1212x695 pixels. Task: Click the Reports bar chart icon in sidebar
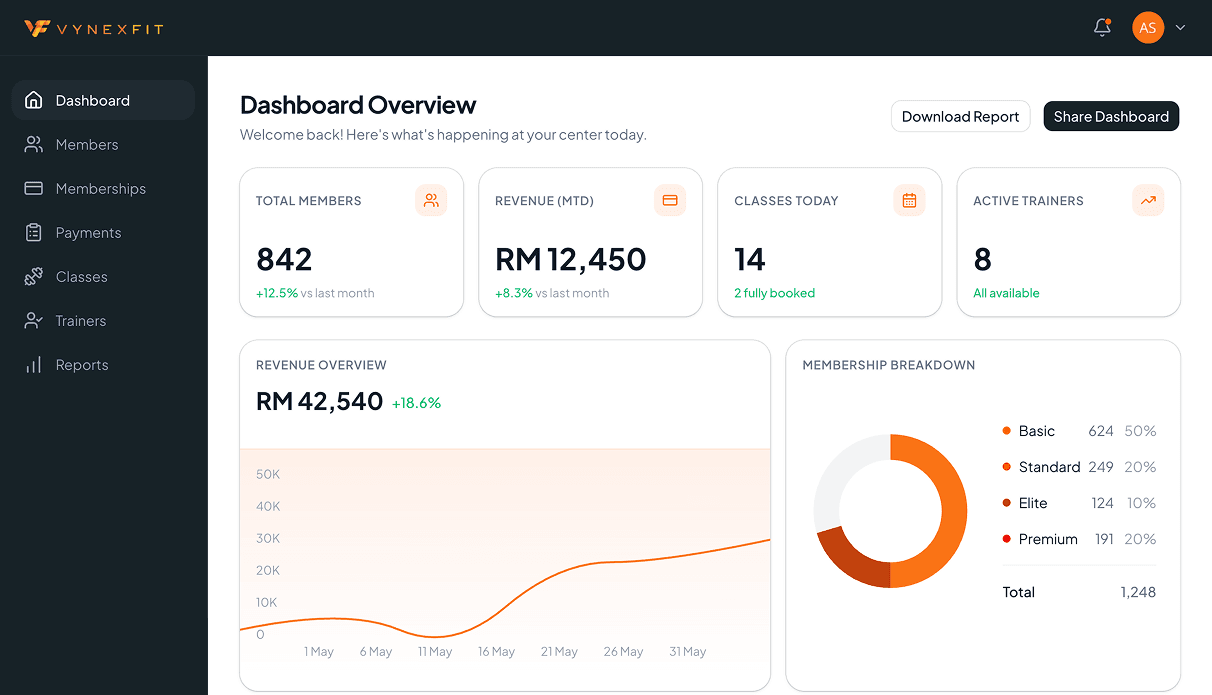click(x=34, y=364)
